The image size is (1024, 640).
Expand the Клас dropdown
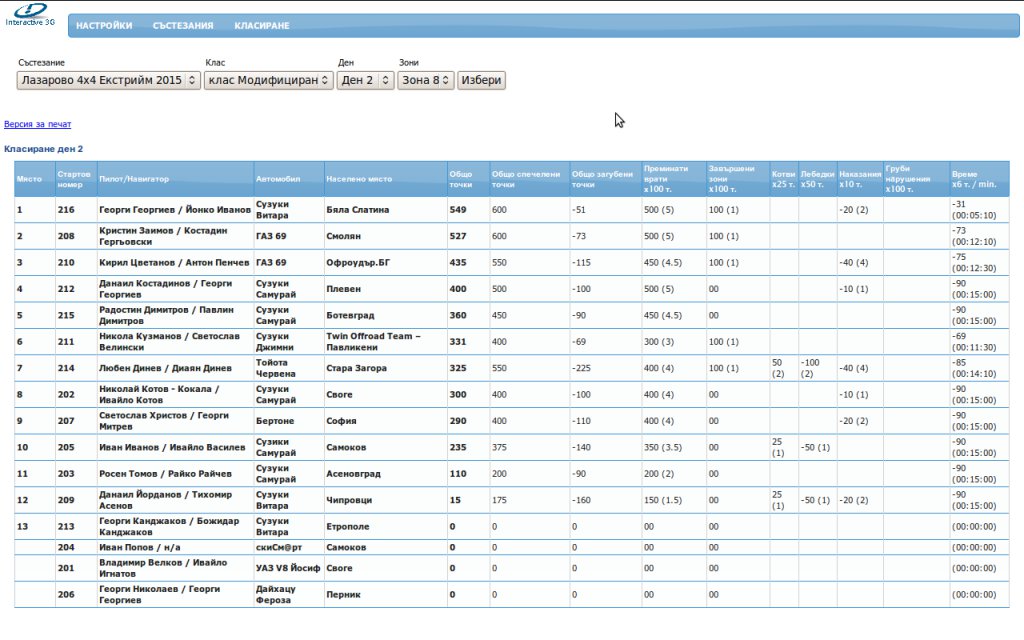[x=268, y=80]
